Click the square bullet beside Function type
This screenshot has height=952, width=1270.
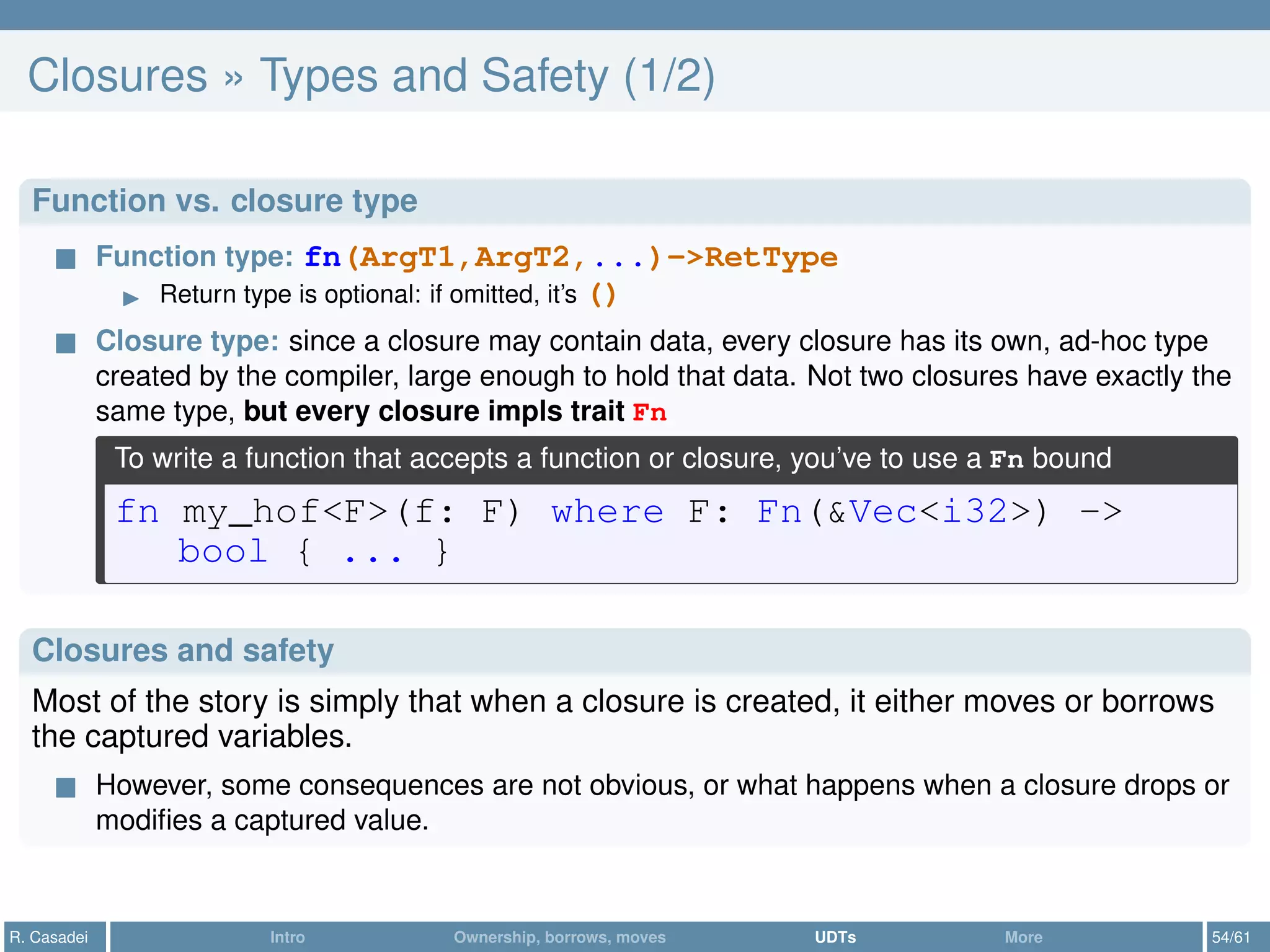click(x=66, y=258)
